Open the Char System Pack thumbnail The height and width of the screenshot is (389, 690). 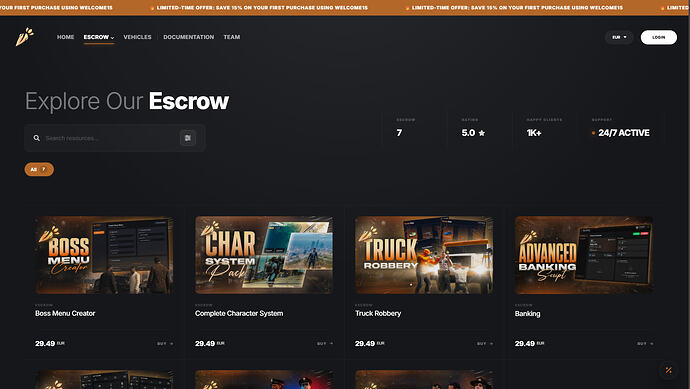[x=264, y=255]
